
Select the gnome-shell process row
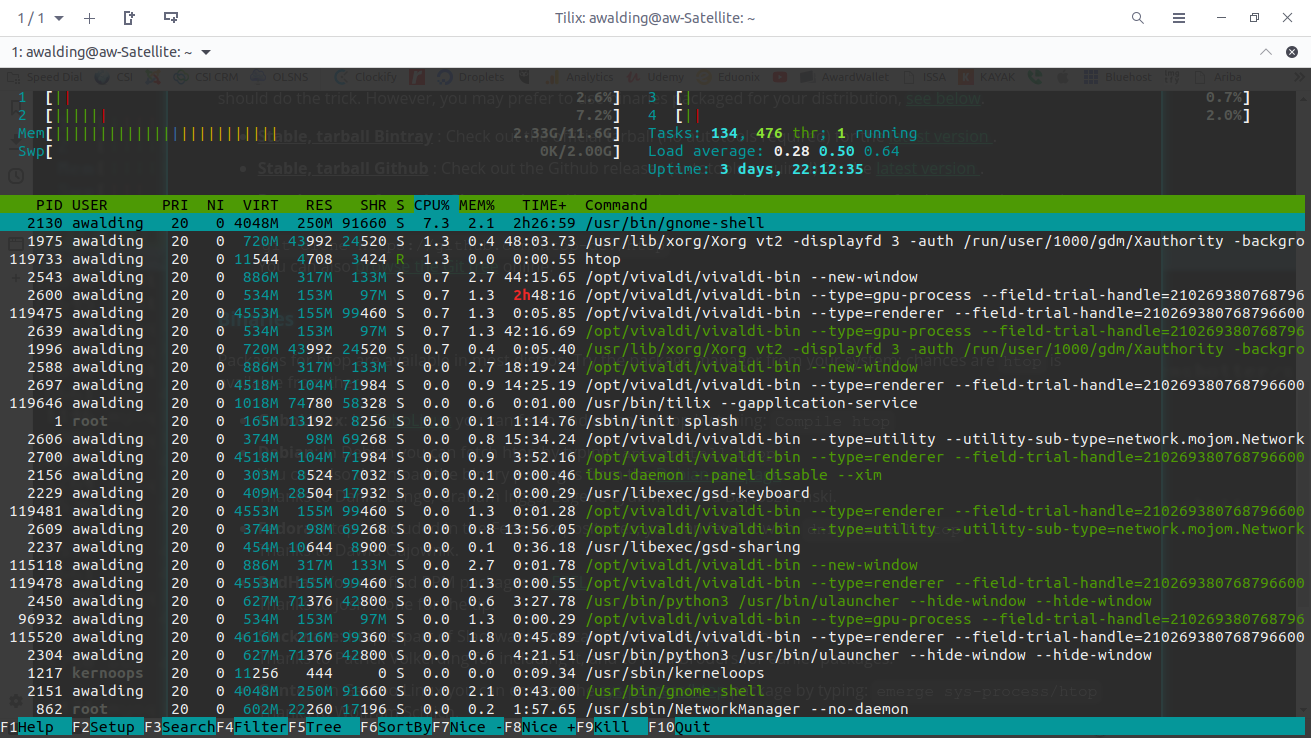pyautogui.click(x=400, y=222)
